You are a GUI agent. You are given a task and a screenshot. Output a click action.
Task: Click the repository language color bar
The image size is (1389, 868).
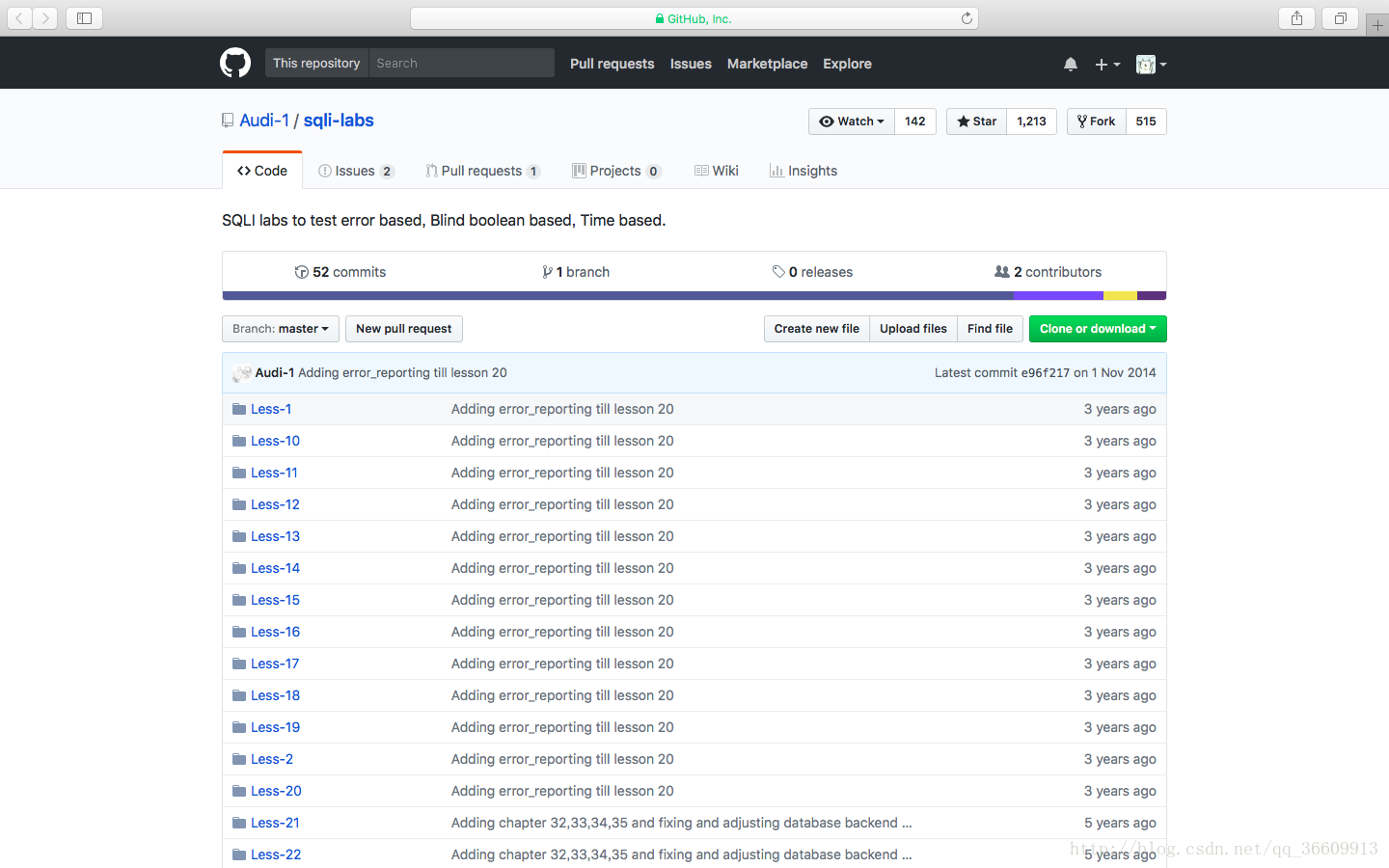pos(694,296)
